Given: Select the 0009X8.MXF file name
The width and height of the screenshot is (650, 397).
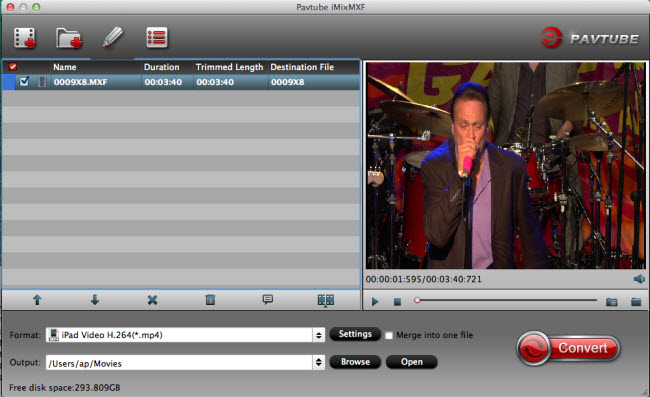Looking at the screenshot, I should point(80,82).
